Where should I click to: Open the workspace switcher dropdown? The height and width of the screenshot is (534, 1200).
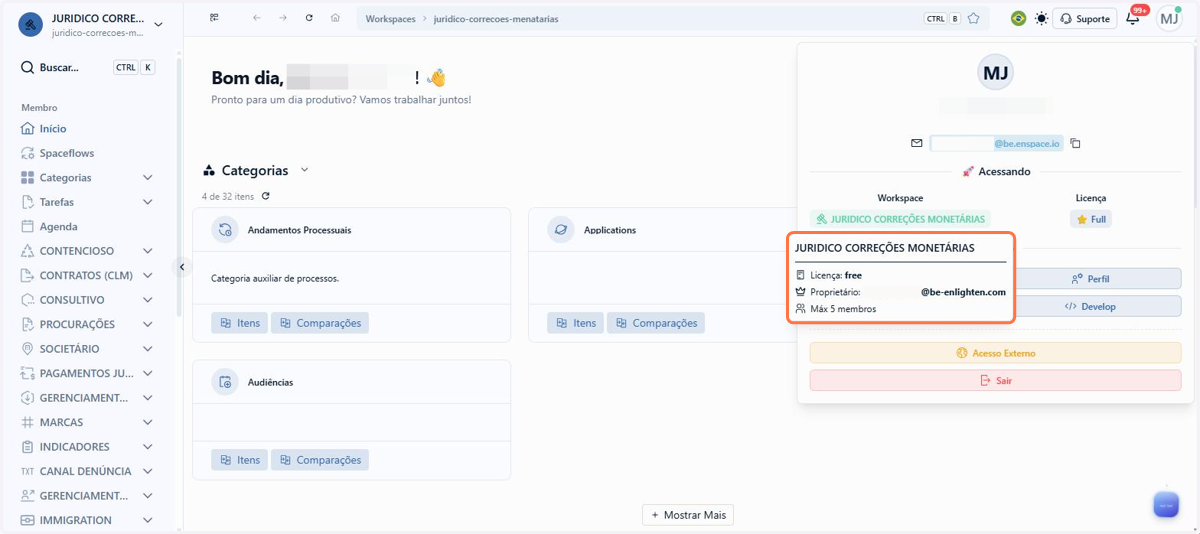[159, 23]
